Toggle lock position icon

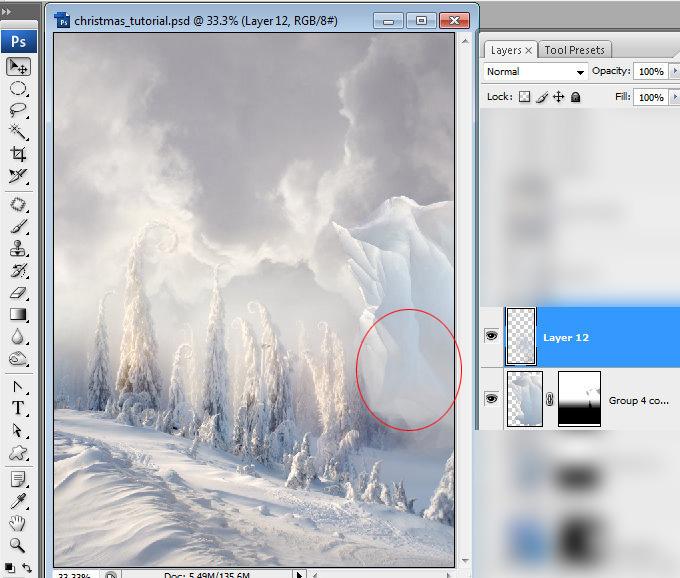(x=559, y=97)
